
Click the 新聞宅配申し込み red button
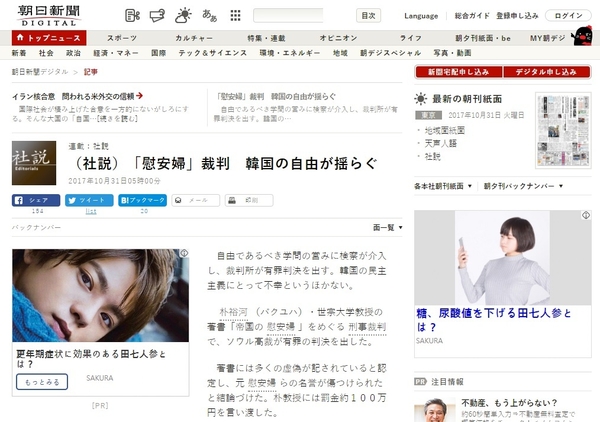point(459,72)
